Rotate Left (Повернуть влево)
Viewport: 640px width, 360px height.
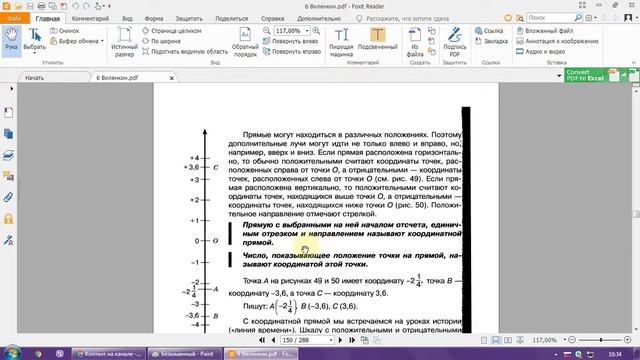coord(290,41)
